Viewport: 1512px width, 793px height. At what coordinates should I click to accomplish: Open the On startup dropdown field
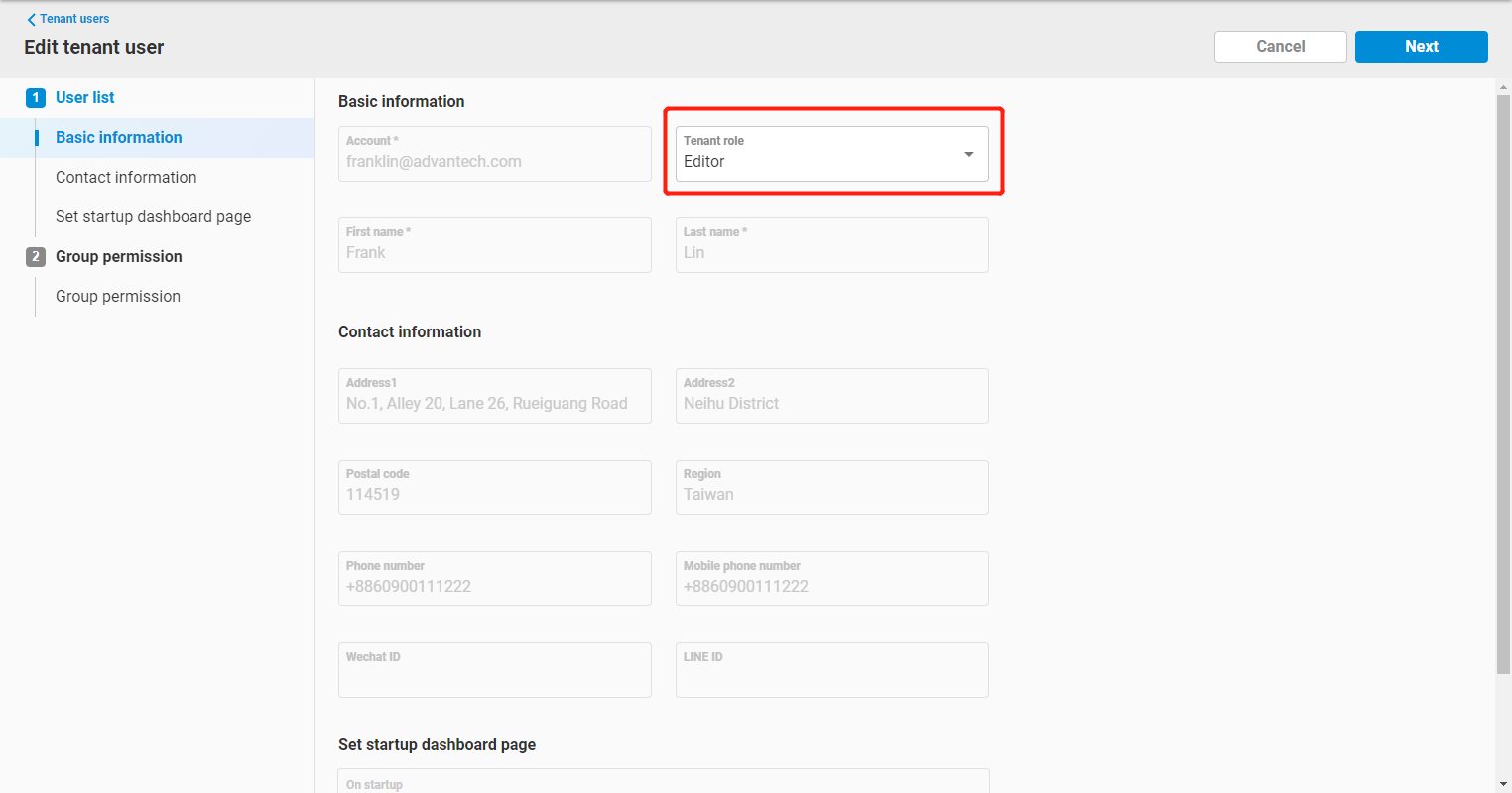(x=663, y=781)
